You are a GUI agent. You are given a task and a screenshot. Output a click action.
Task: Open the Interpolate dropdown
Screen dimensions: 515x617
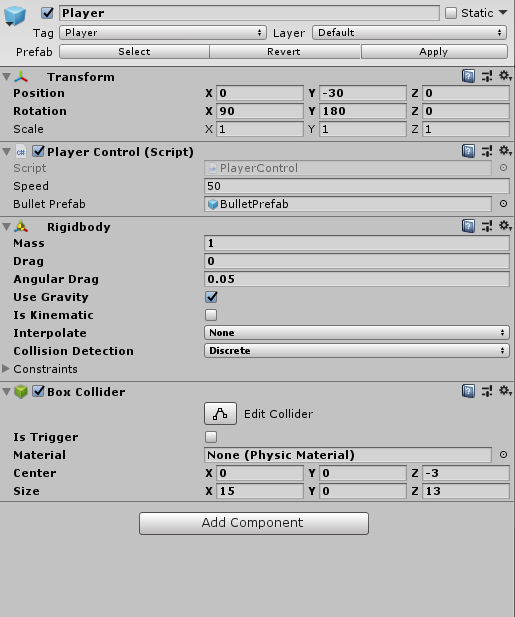coord(357,333)
